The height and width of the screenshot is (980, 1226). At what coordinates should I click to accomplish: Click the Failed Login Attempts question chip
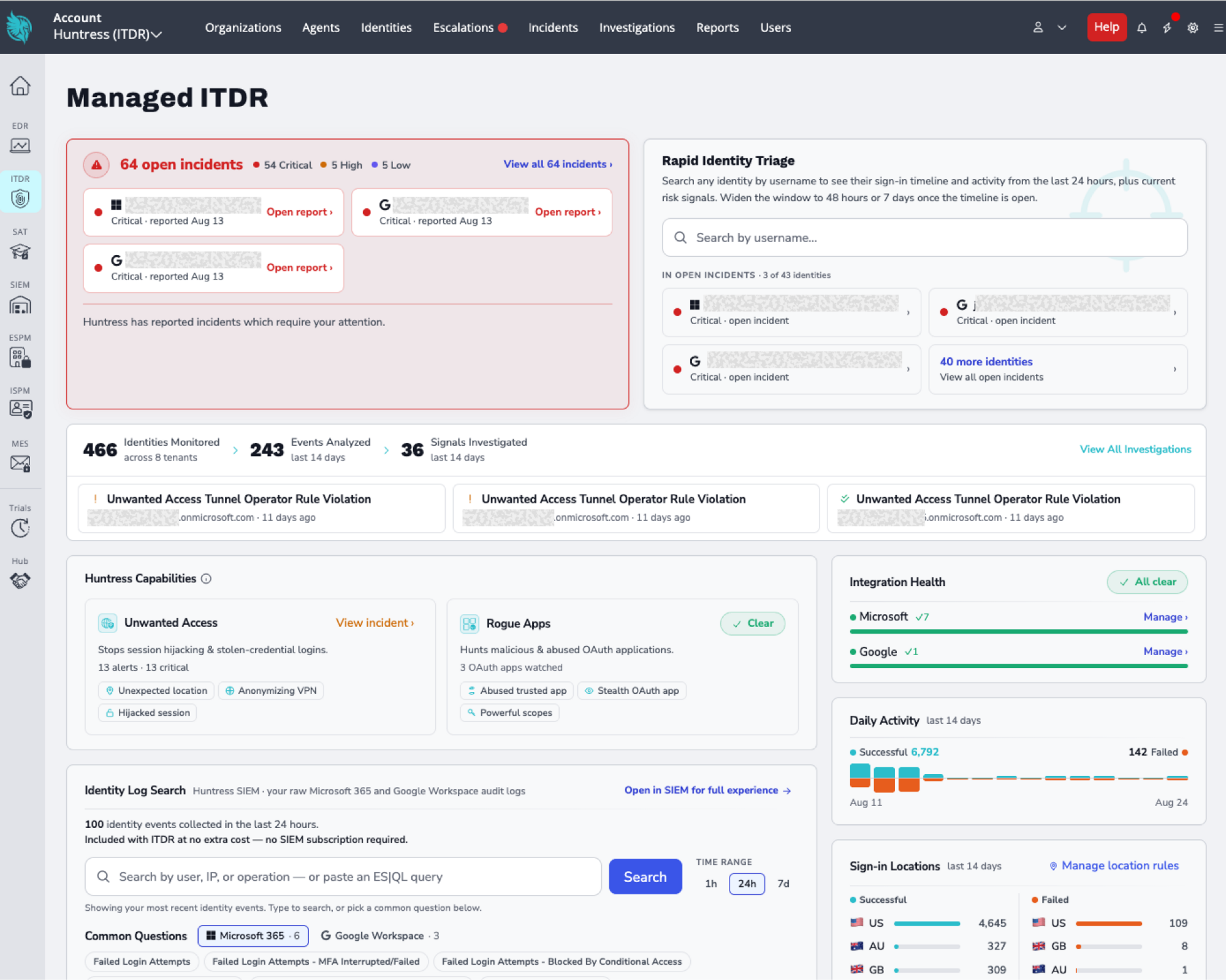tap(142, 962)
